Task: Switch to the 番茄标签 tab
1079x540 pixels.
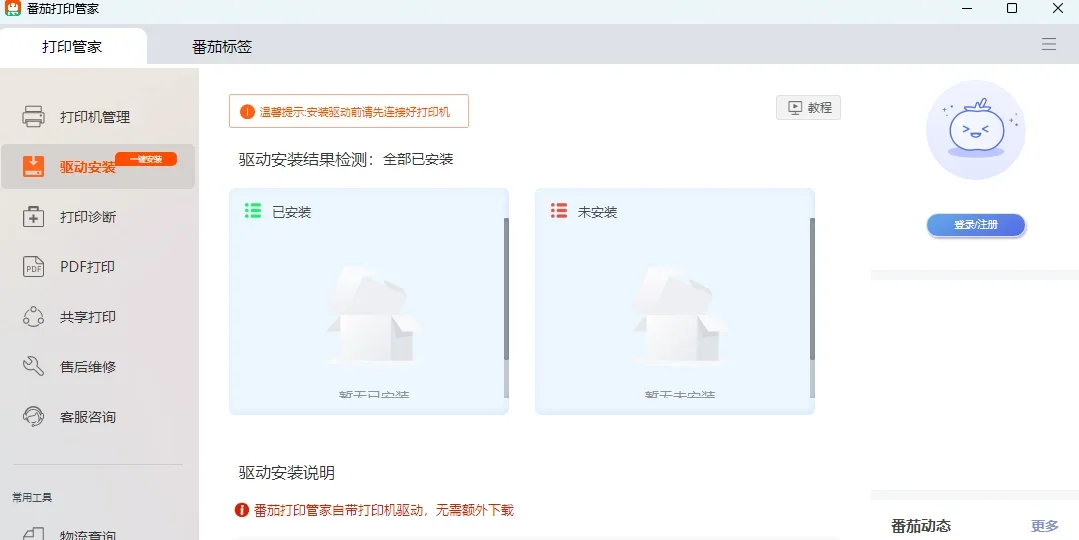Action: click(222, 47)
